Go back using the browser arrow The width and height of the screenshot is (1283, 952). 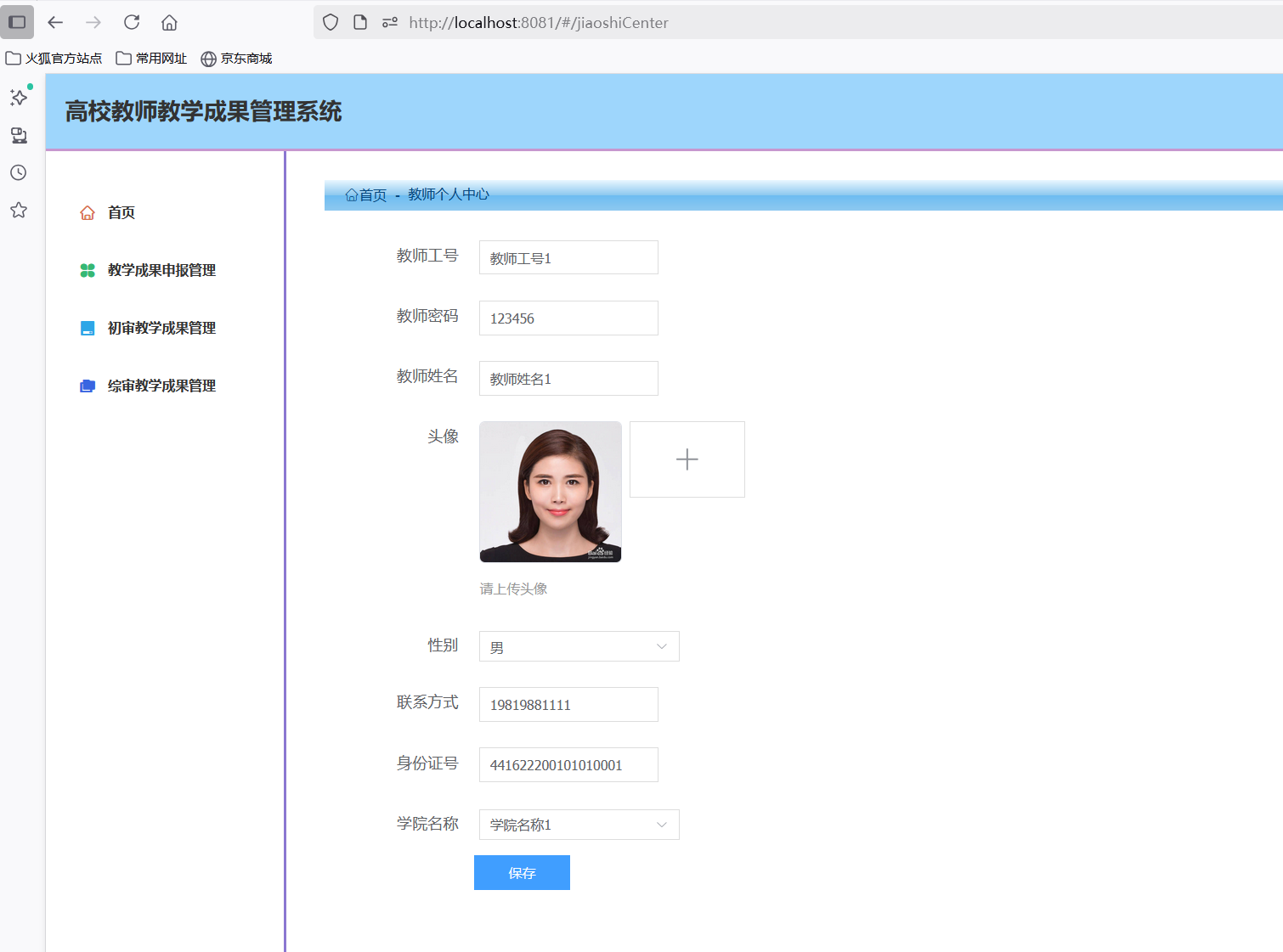tap(55, 22)
